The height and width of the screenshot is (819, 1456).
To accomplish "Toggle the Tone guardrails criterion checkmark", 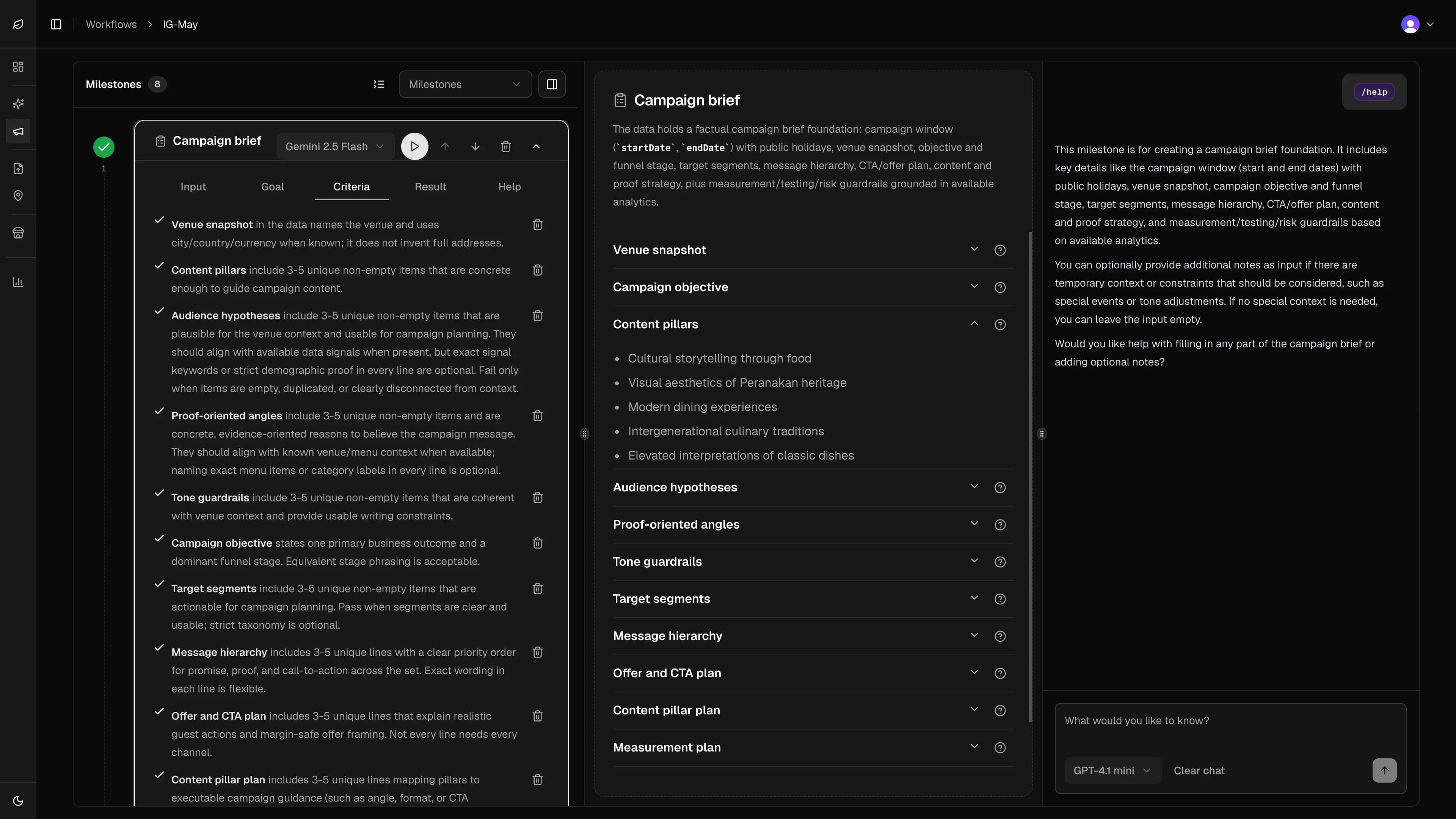I will coord(159,493).
